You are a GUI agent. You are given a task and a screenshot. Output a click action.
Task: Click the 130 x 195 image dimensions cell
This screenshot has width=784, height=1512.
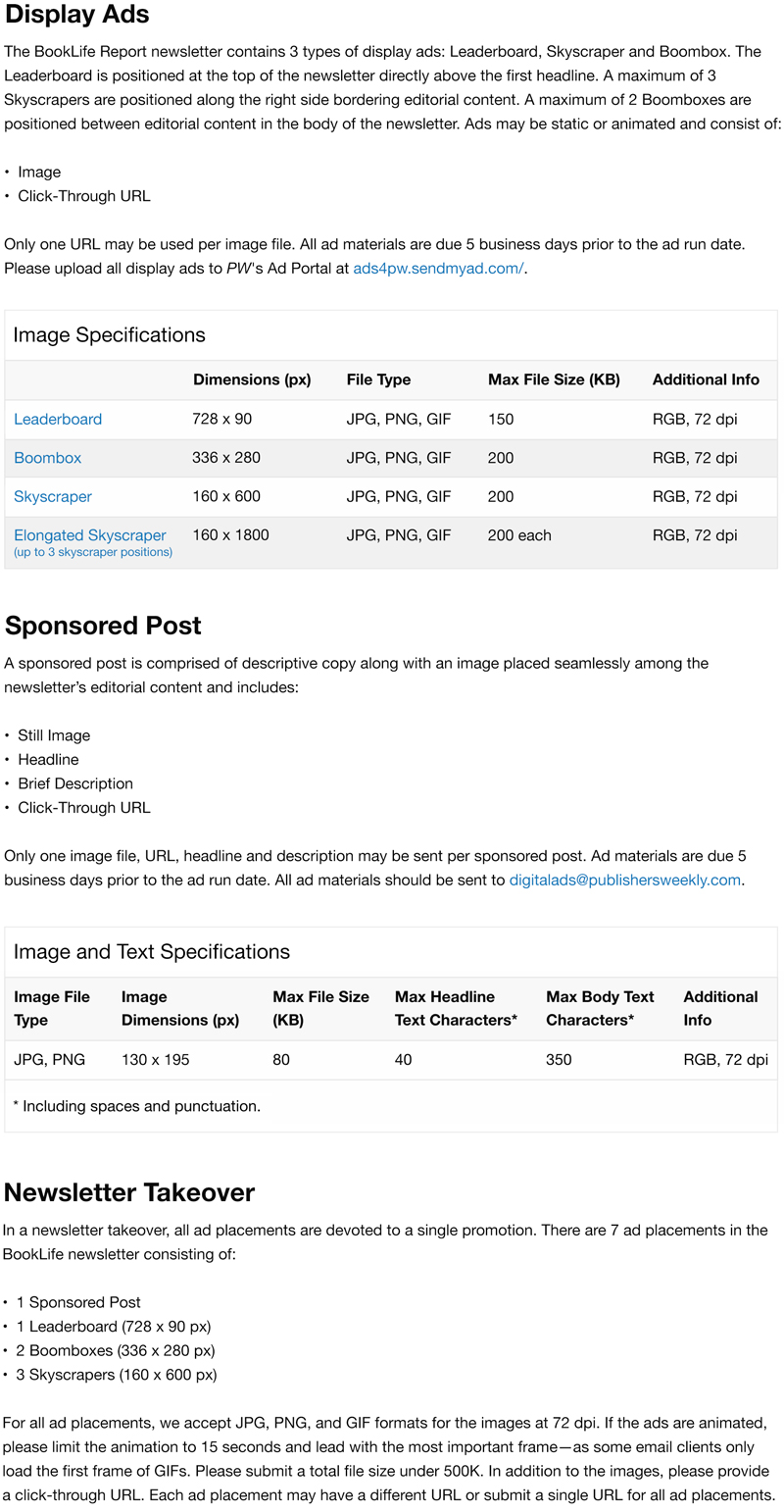155,1060
